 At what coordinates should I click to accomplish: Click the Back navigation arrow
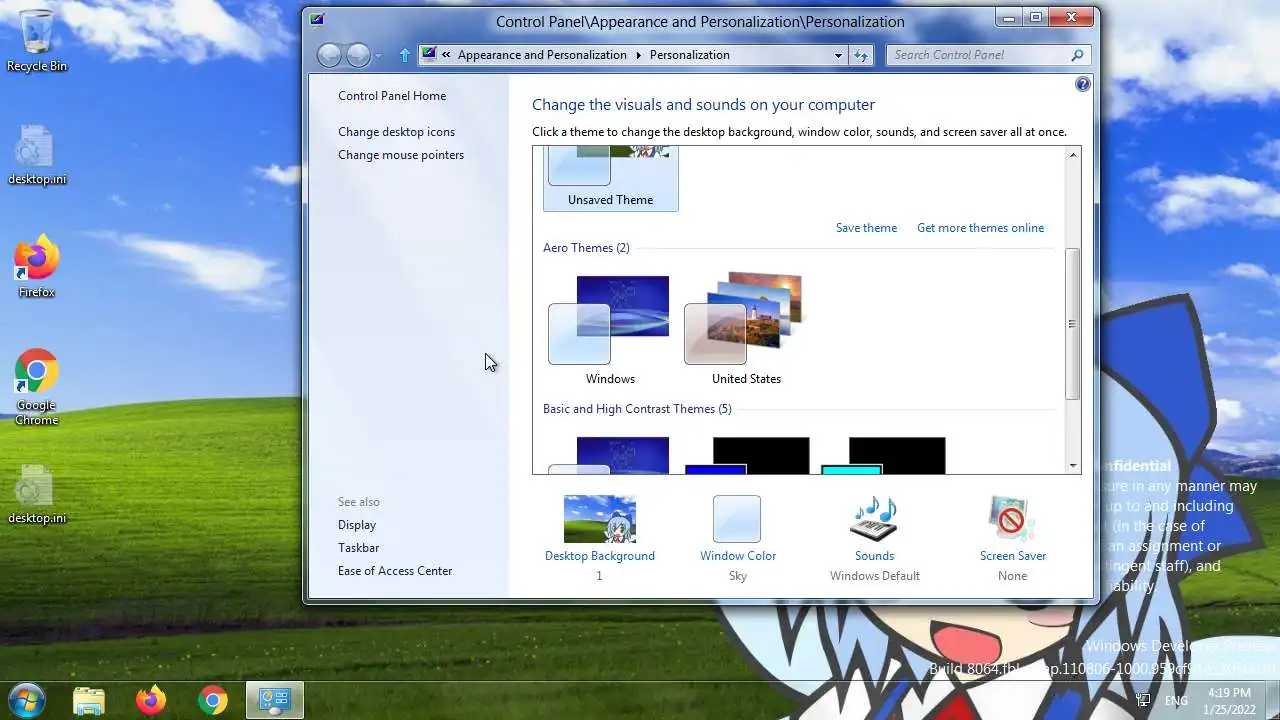[329, 55]
